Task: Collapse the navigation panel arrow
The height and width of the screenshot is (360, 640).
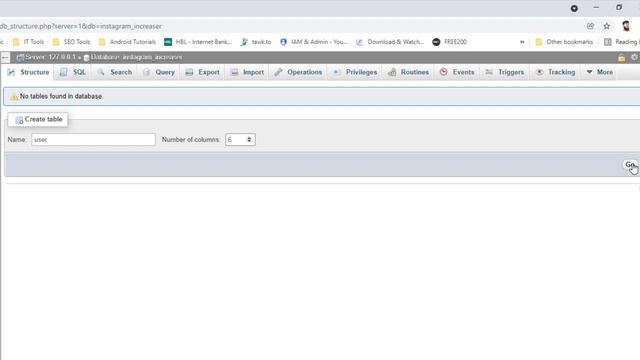Action: click(x=5, y=58)
